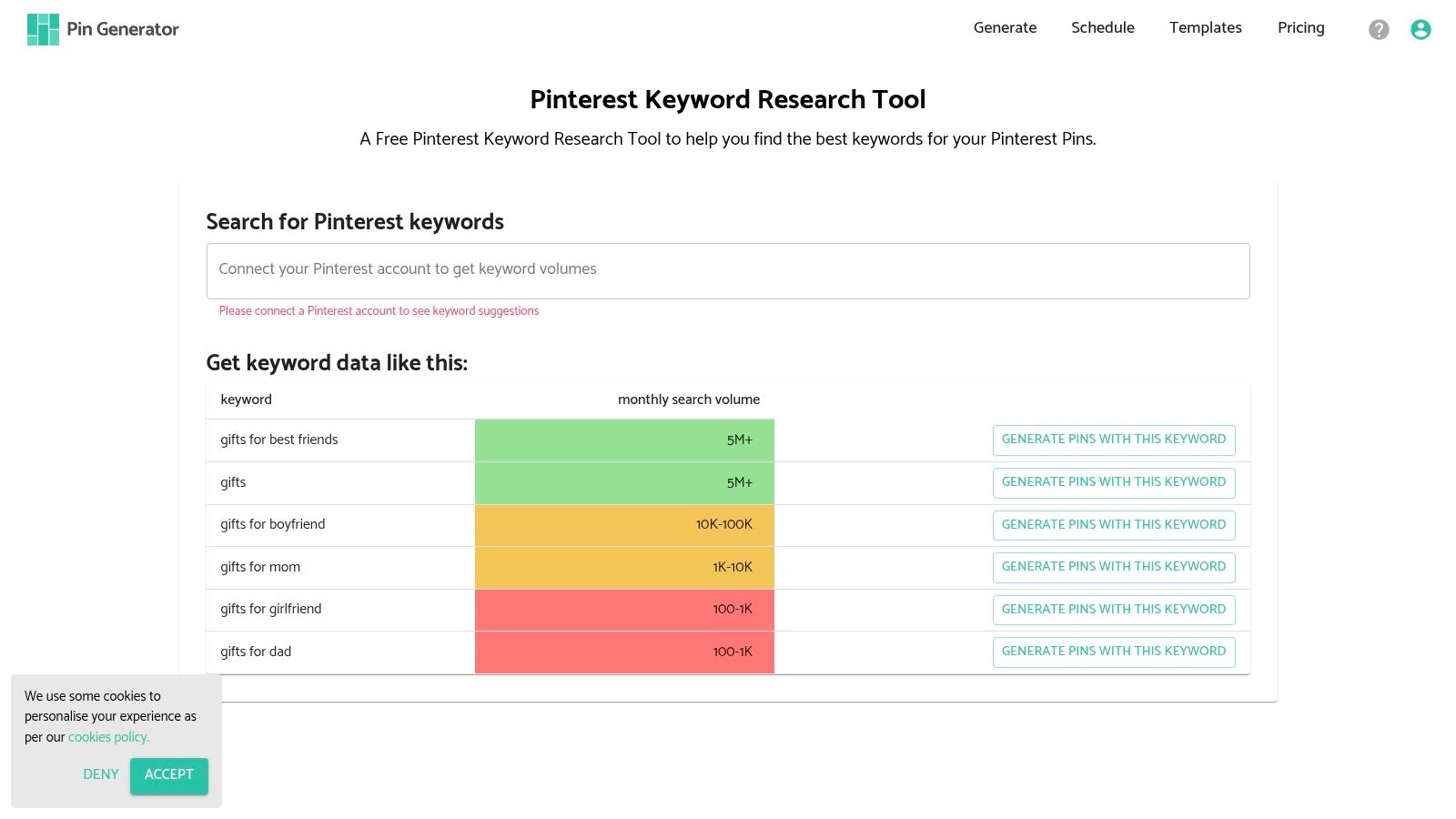1456x819 pixels.
Task: Click the green 5M+ volume cell for 'gifts'
Action: point(624,483)
